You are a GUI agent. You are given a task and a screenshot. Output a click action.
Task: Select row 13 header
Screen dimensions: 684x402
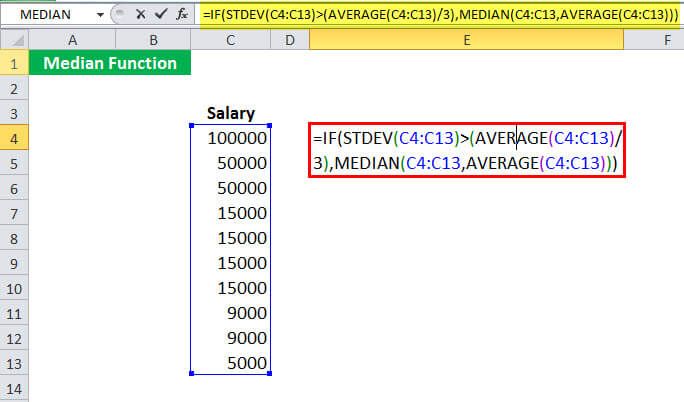14,364
